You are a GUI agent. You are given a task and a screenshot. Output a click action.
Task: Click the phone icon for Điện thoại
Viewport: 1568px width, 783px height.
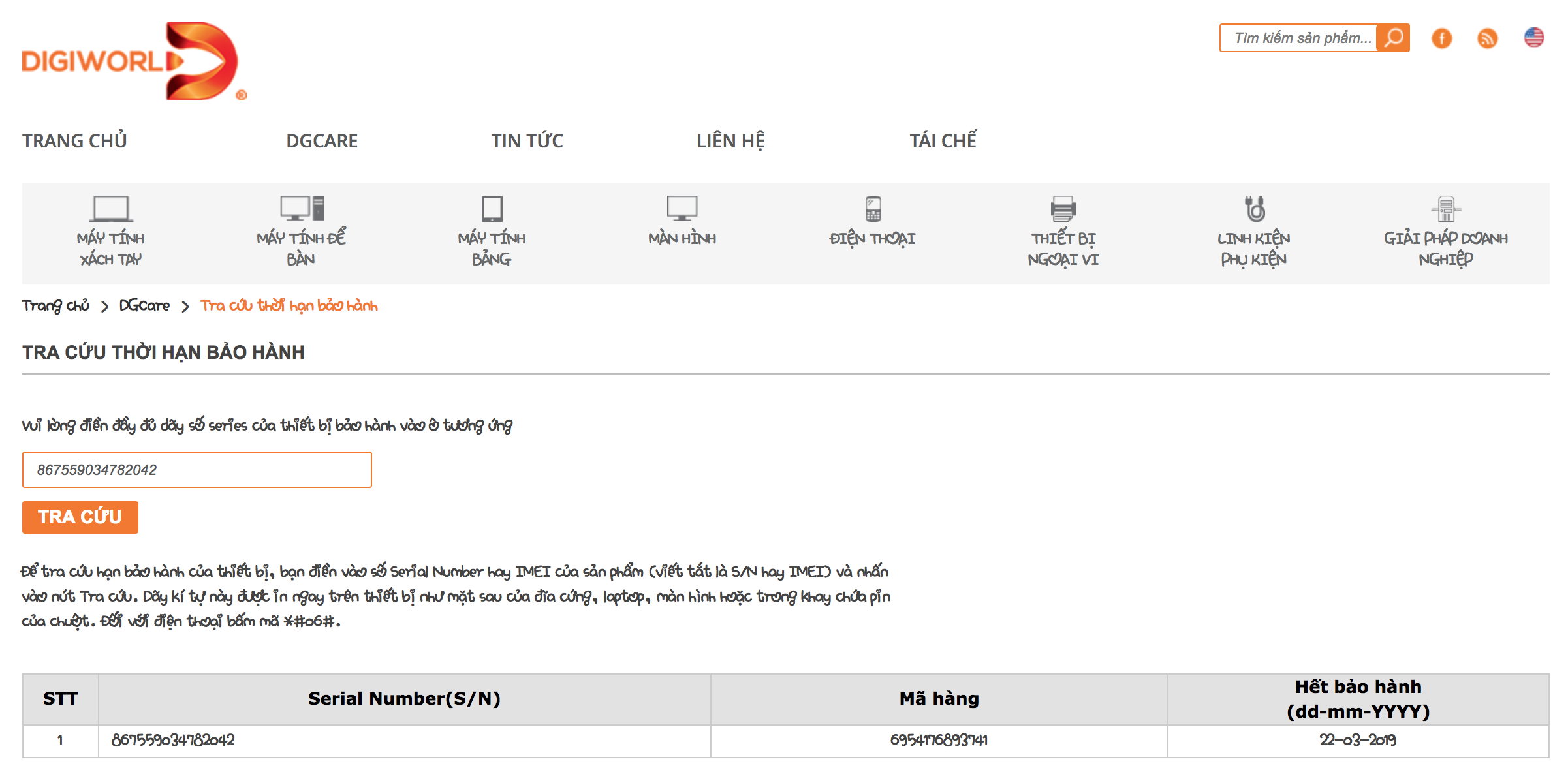(873, 209)
